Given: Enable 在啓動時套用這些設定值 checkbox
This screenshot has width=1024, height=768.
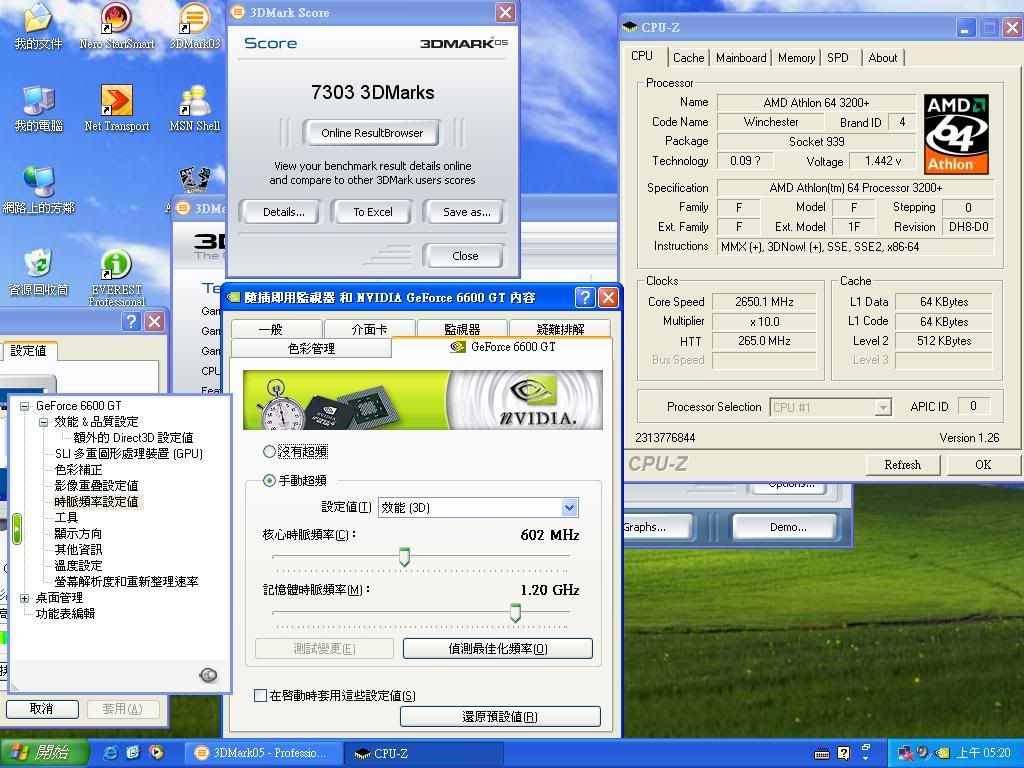Looking at the screenshot, I should click(260, 696).
